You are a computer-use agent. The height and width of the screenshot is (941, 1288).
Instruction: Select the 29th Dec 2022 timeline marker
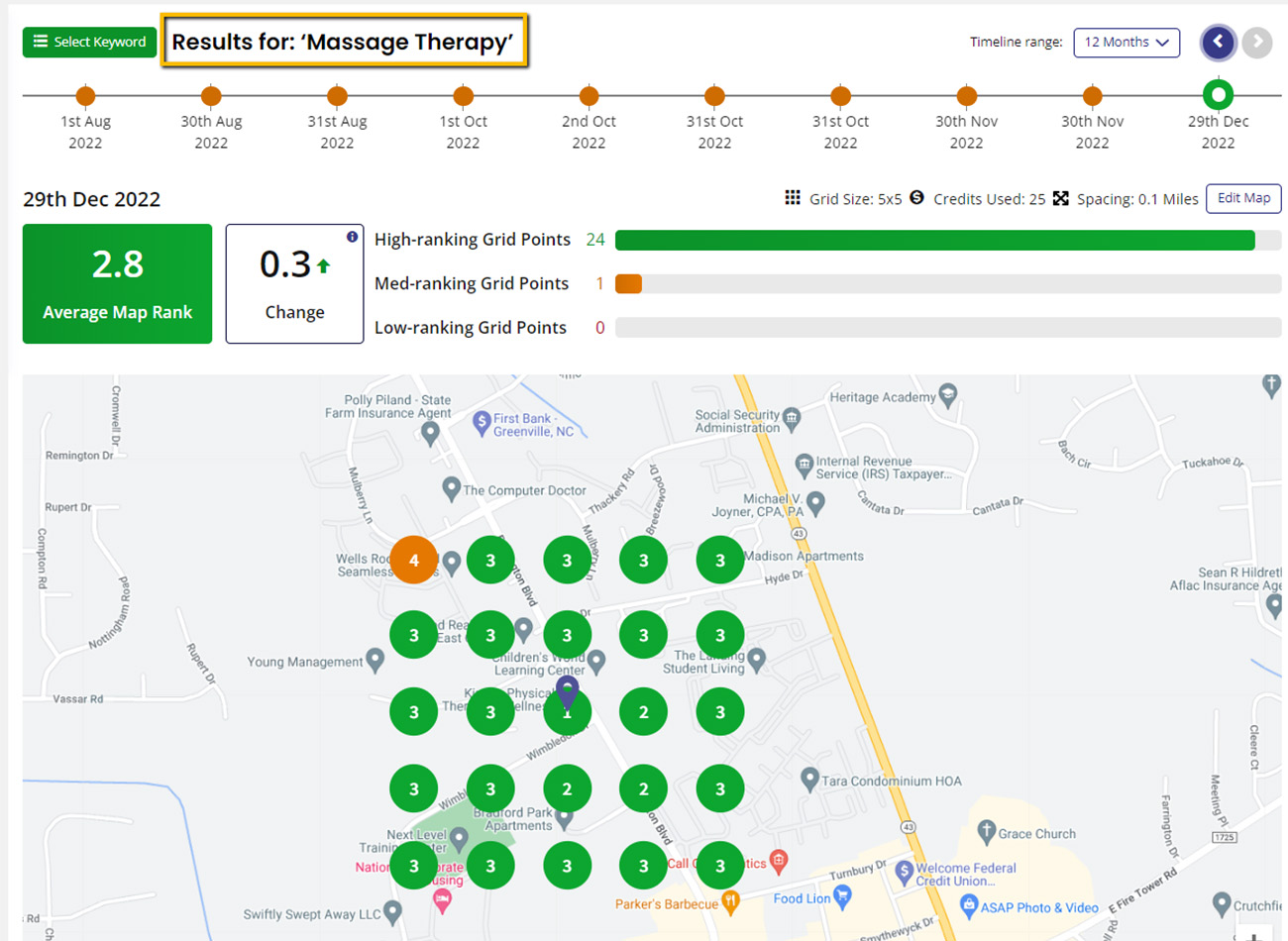click(x=1218, y=96)
